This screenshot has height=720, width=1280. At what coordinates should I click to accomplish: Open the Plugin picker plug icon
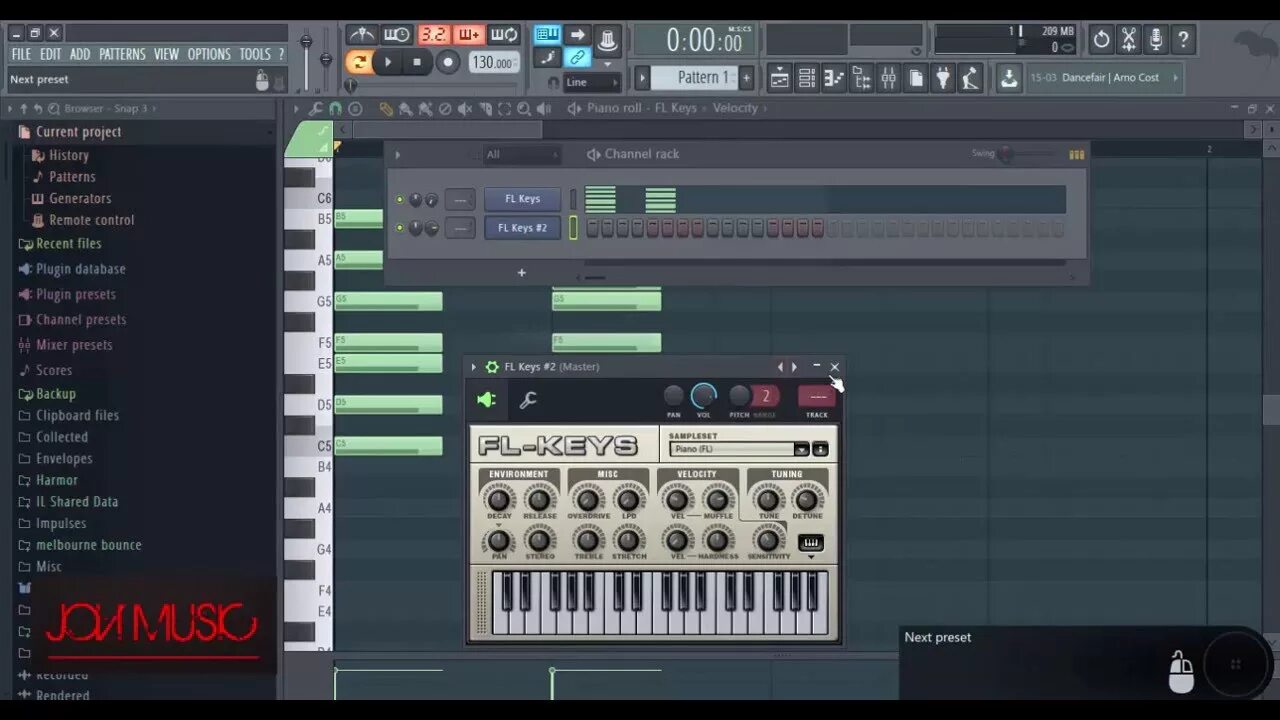(x=942, y=78)
